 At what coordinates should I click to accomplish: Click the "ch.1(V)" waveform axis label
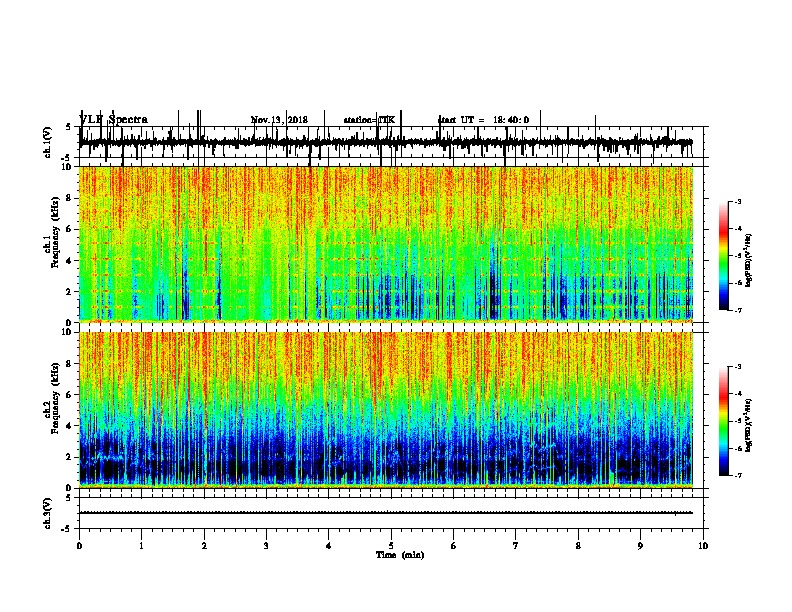tap(48, 142)
